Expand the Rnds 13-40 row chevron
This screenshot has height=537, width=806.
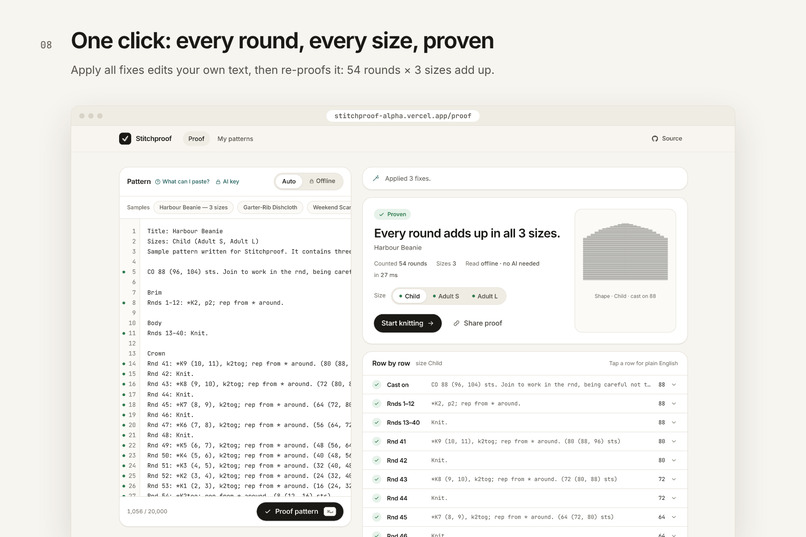click(x=674, y=422)
